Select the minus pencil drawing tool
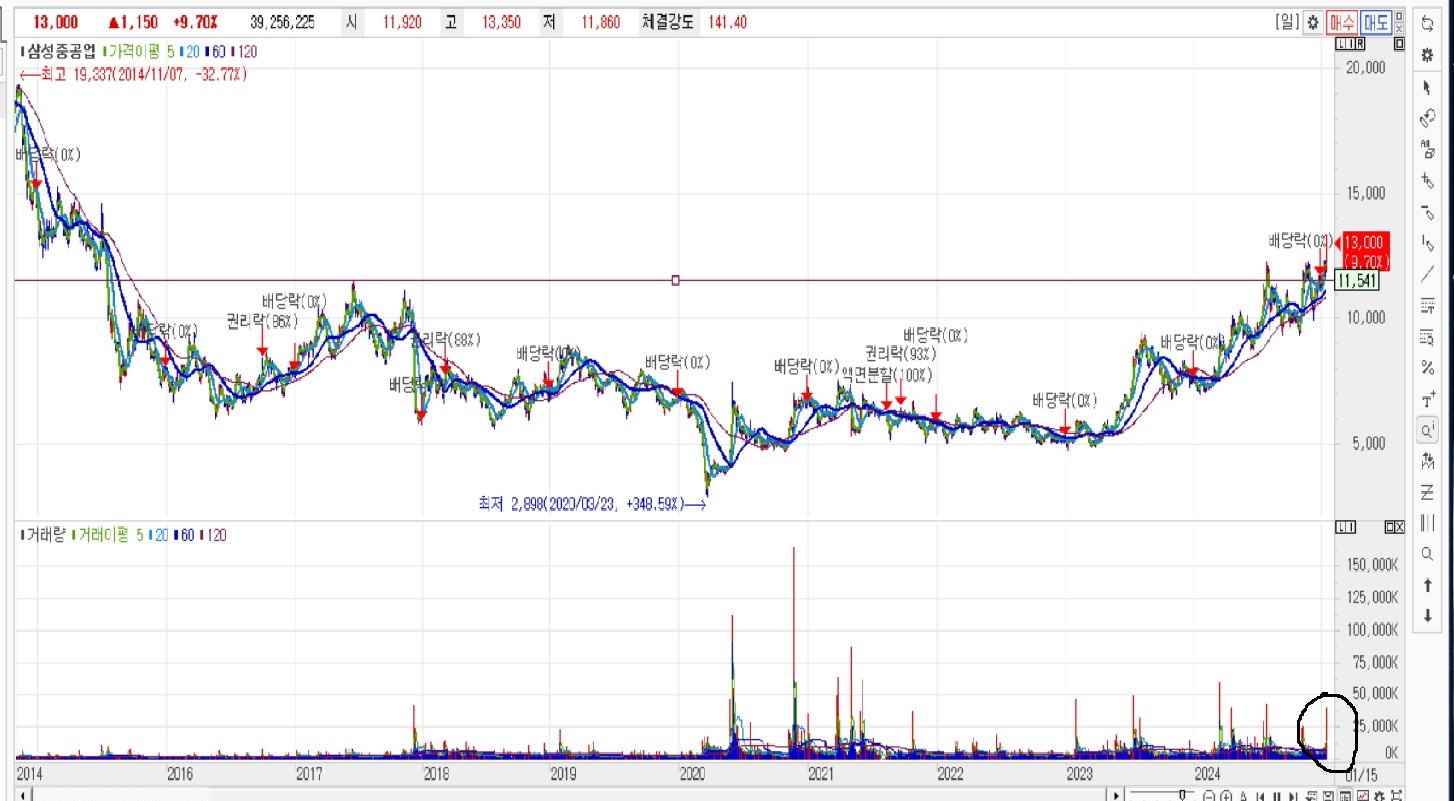The image size is (1454, 801). pos(1428,212)
